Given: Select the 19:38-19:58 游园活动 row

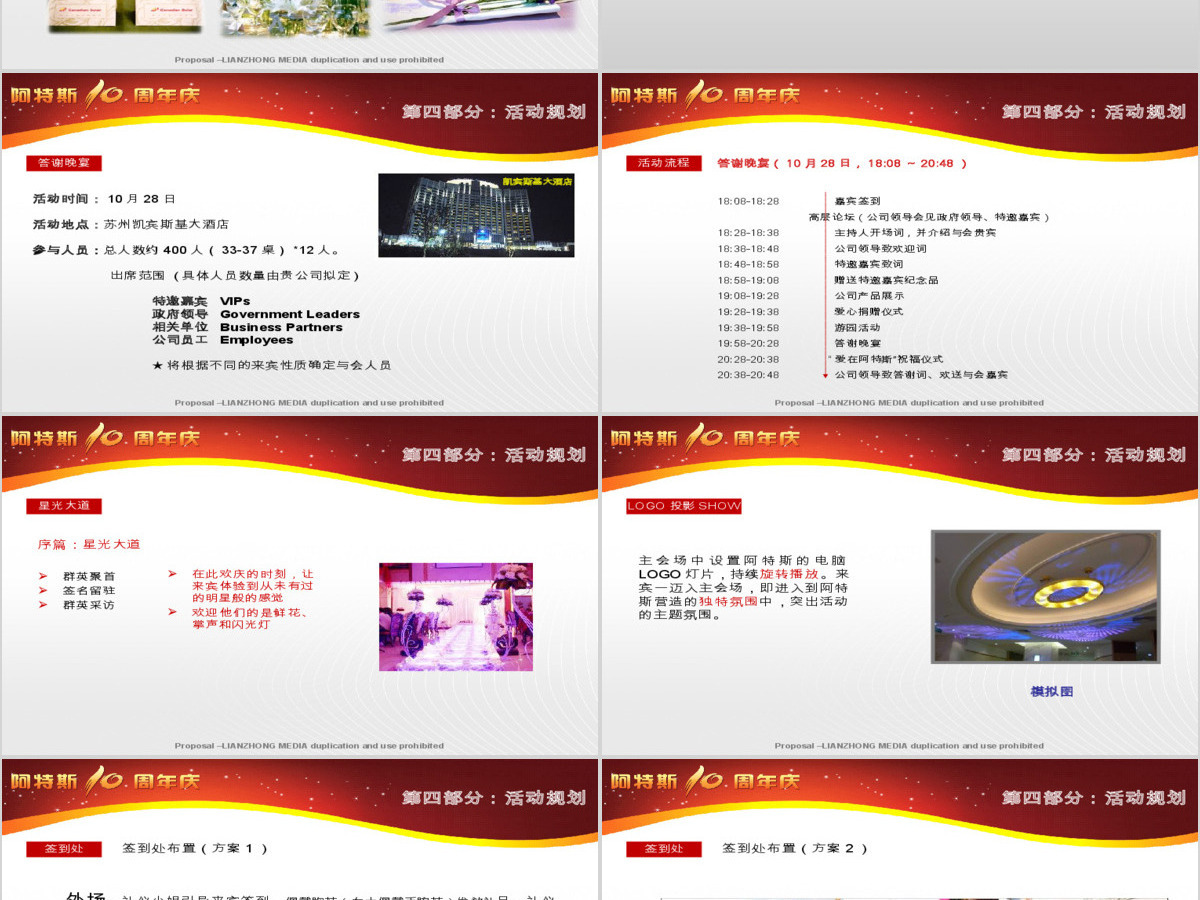Looking at the screenshot, I should [799, 328].
